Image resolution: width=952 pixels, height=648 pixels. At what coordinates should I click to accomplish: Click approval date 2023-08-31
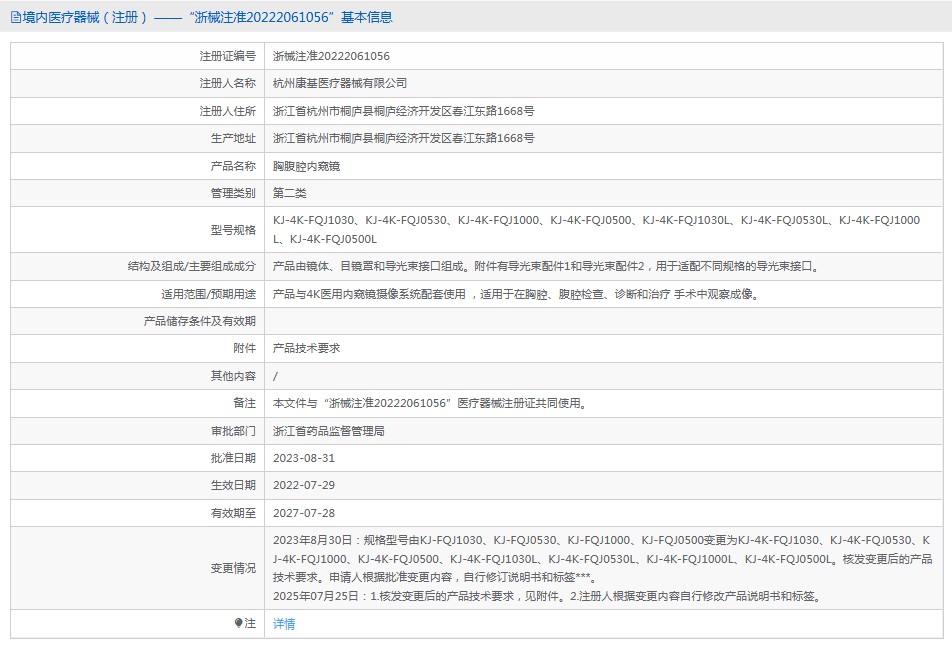click(x=304, y=458)
